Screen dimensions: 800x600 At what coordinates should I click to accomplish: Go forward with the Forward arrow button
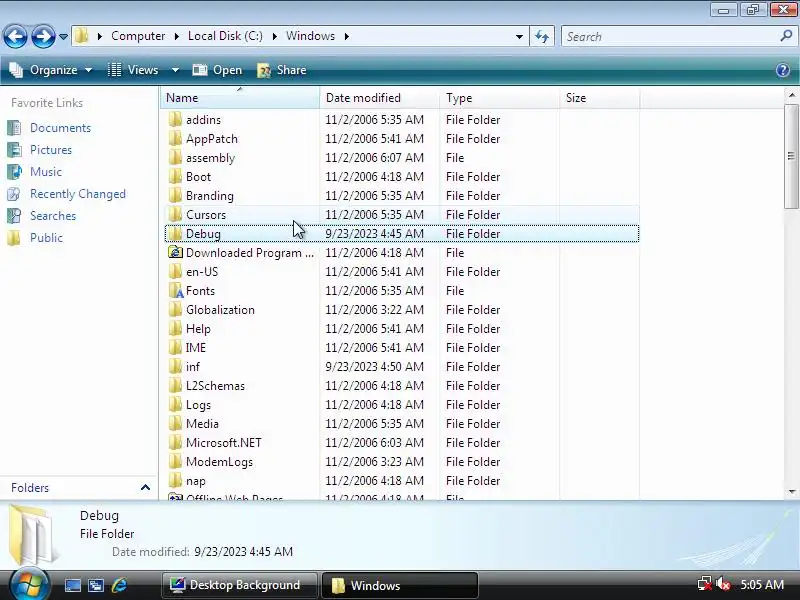[x=43, y=36]
